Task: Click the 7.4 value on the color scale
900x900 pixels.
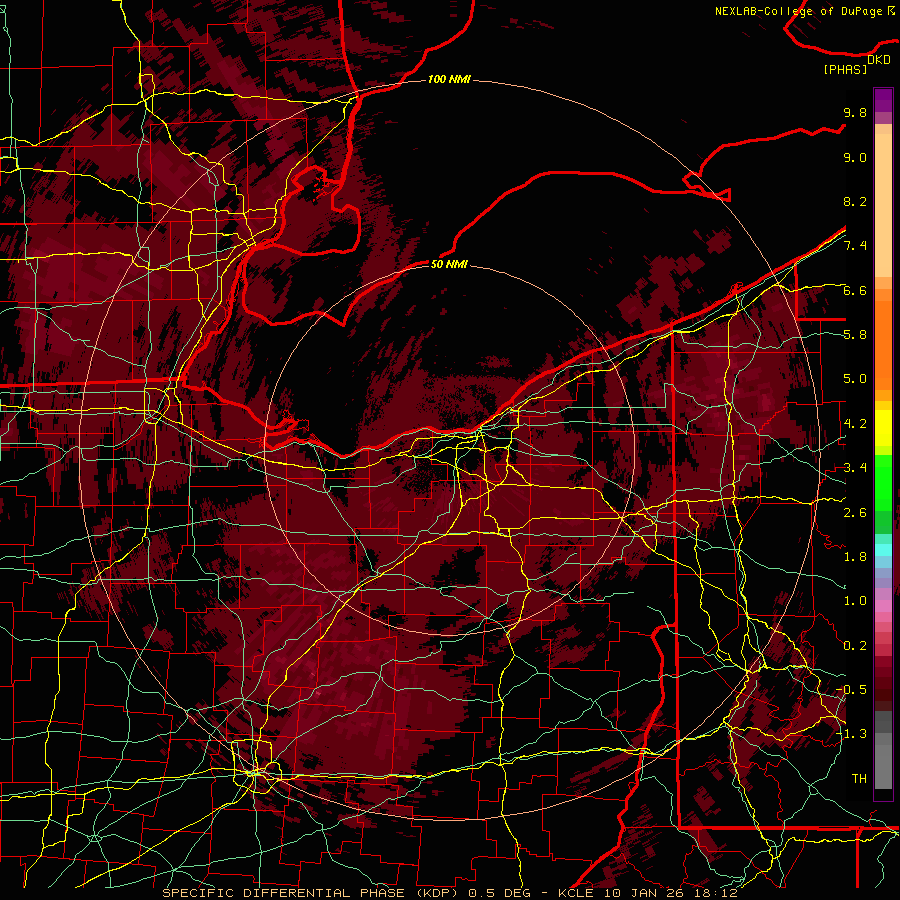Action: (855, 246)
